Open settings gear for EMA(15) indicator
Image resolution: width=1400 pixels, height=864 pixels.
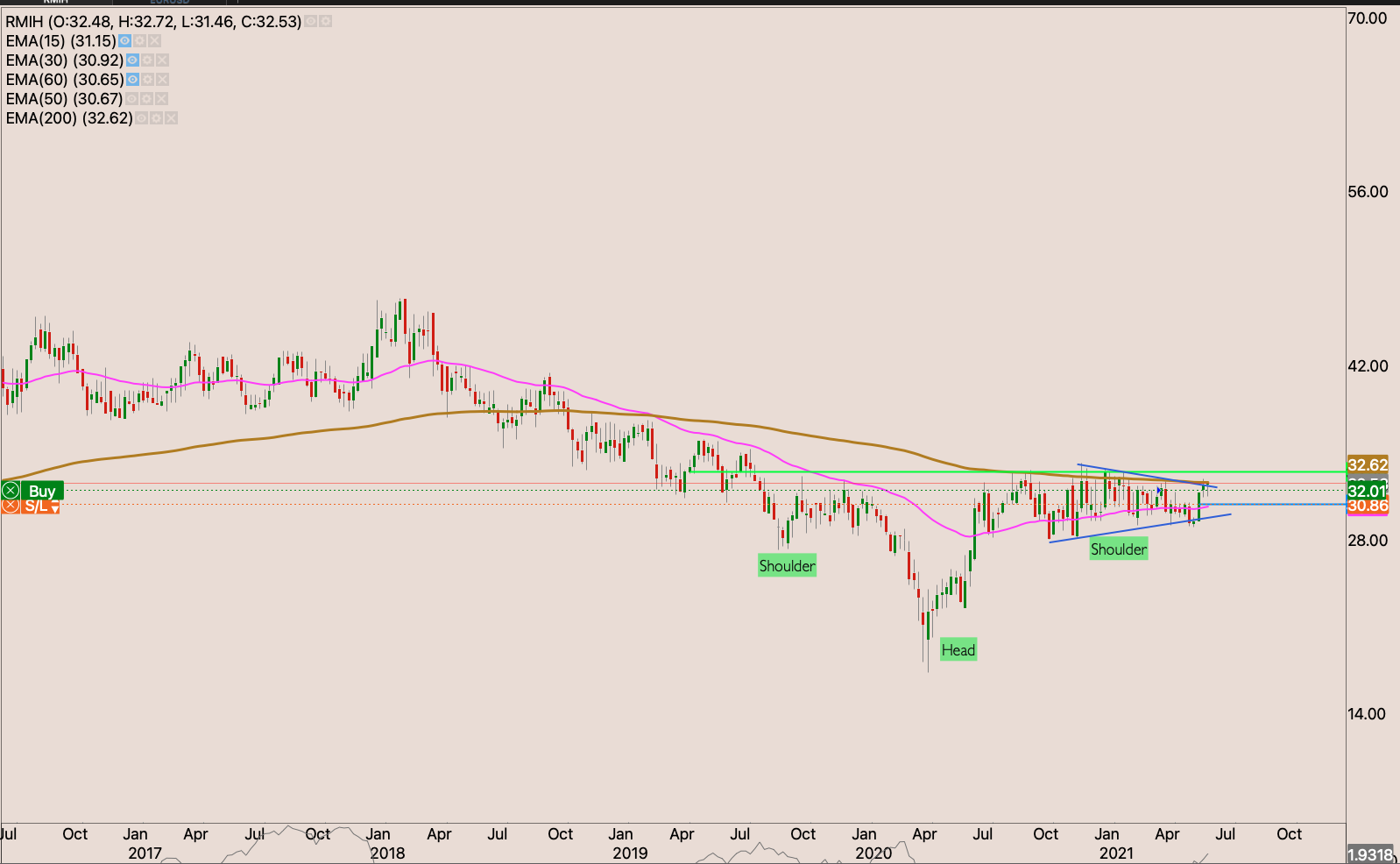140,41
